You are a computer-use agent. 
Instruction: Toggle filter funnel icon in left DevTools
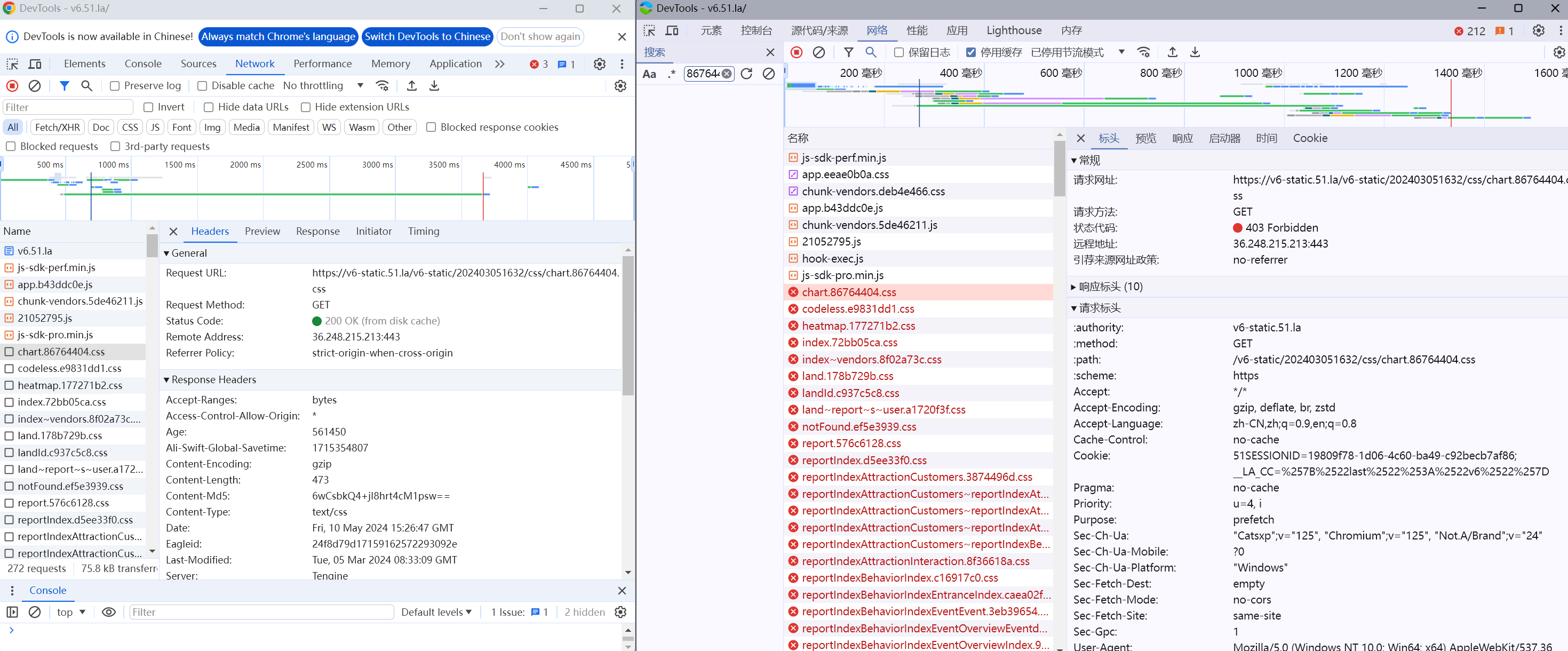[x=64, y=86]
